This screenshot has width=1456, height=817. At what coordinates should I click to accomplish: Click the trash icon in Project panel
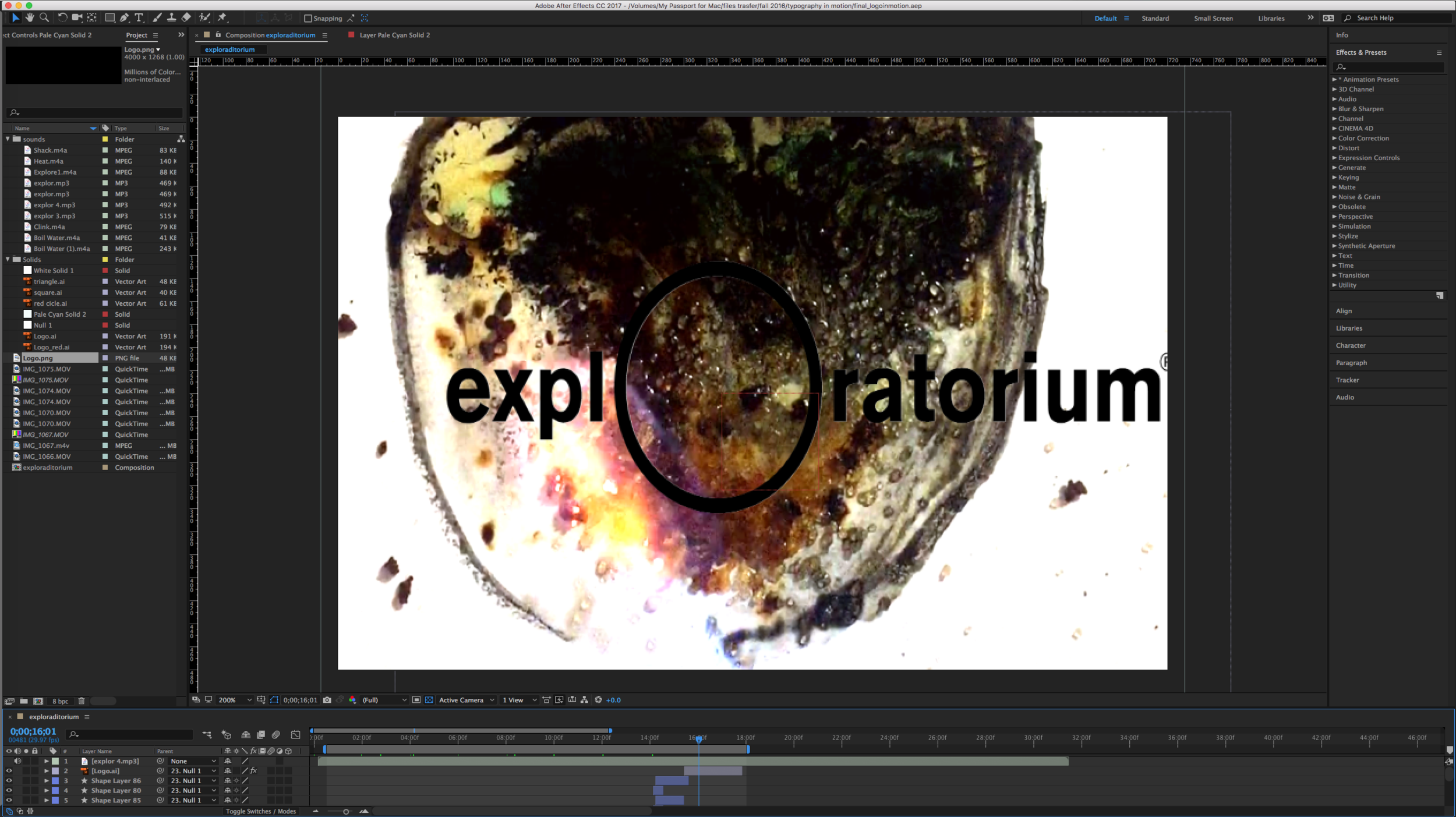tap(82, 701)
